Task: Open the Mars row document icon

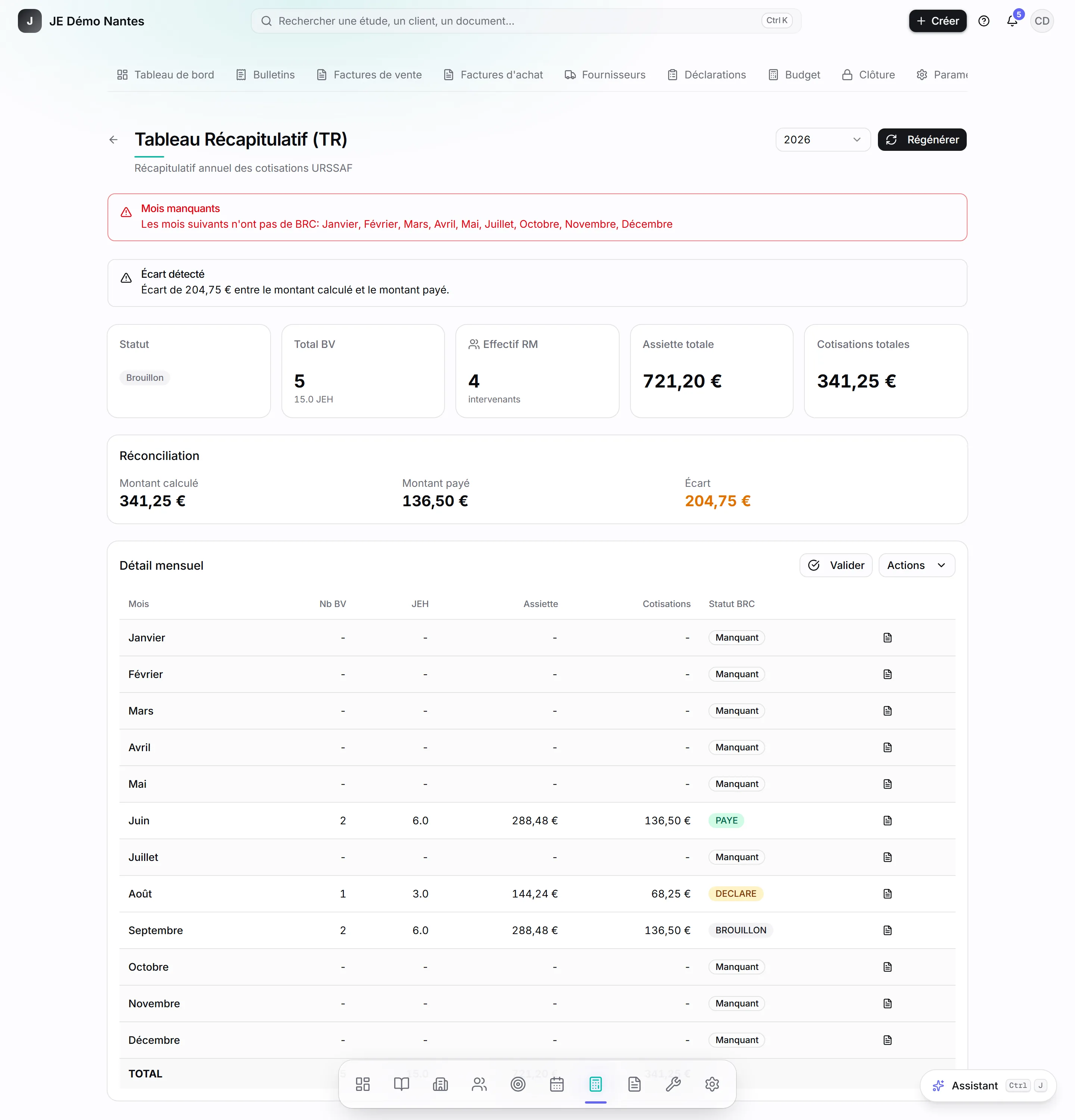Action: tap(888, 711)
